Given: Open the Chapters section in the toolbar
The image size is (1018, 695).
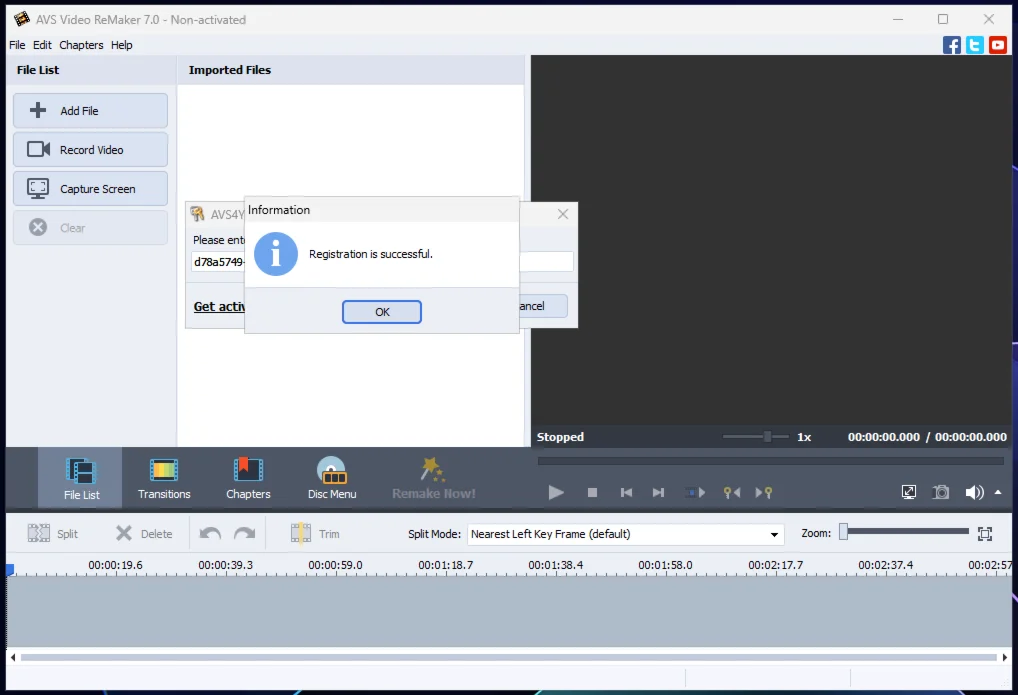Looking at the screenshot, I should tap(248, 478).
